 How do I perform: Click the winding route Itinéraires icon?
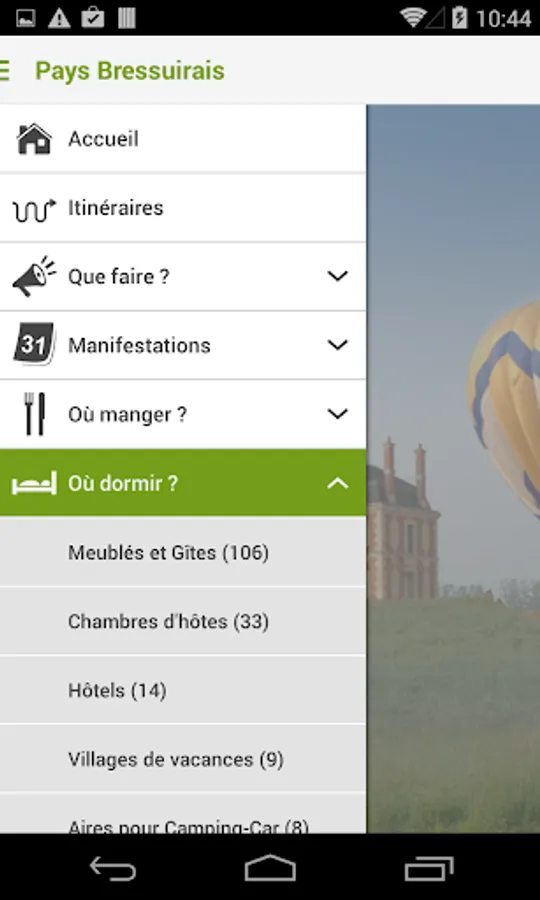coord(34,210)
